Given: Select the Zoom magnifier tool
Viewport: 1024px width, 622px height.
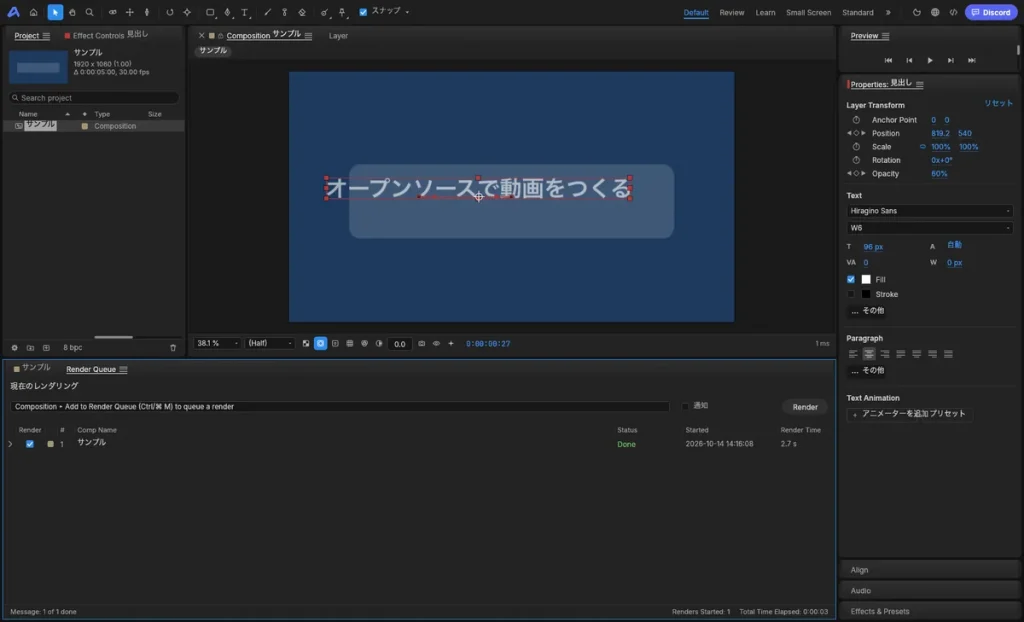Looking at the screenshot, I should tap(89, 12).
